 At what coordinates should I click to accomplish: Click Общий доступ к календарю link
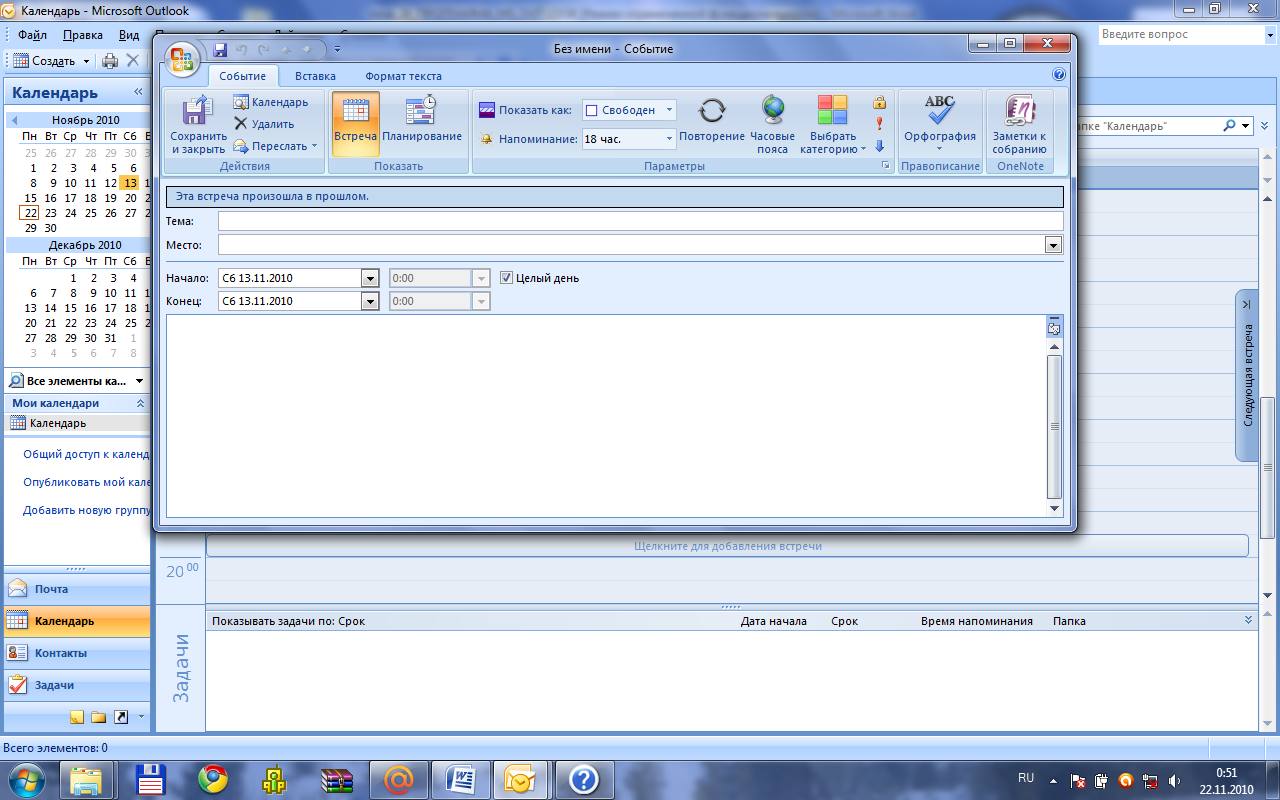tap(87, 454)
